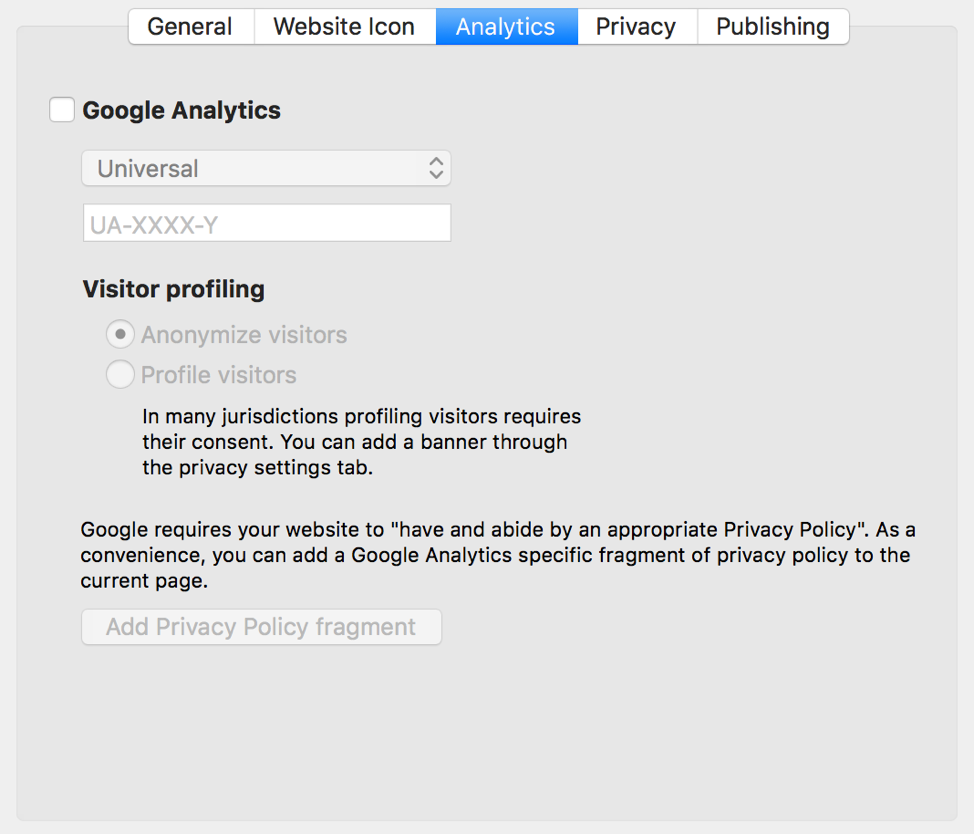This screenshot has height=834, width=974.
Task: Click the bold Google Analytics label
Action: (181, 110)
